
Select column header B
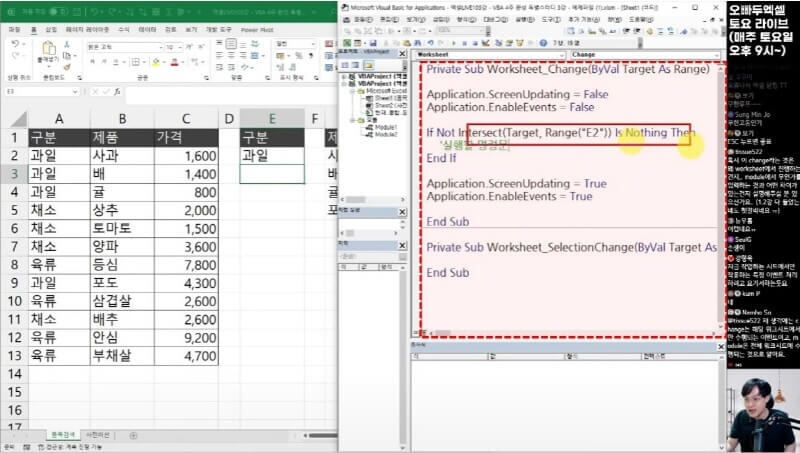click(121, 118)
